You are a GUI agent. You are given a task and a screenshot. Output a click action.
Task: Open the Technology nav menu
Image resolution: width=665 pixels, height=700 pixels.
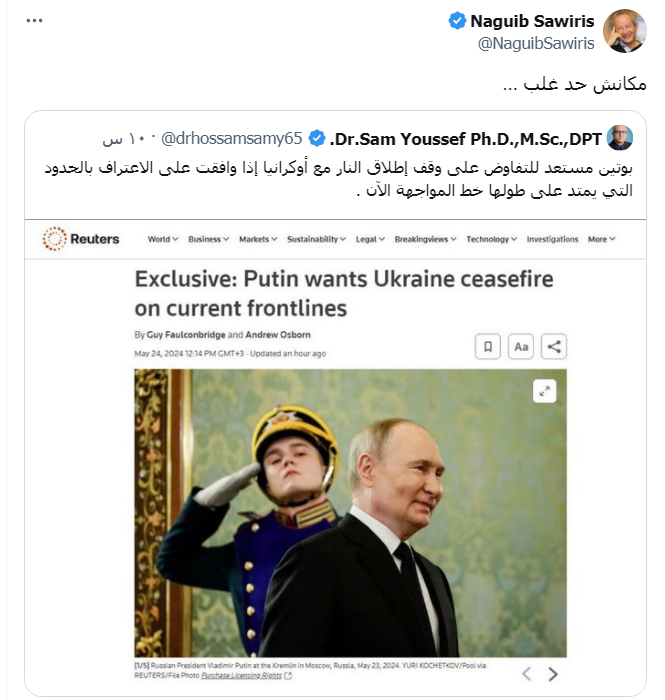tap(491, 239)
